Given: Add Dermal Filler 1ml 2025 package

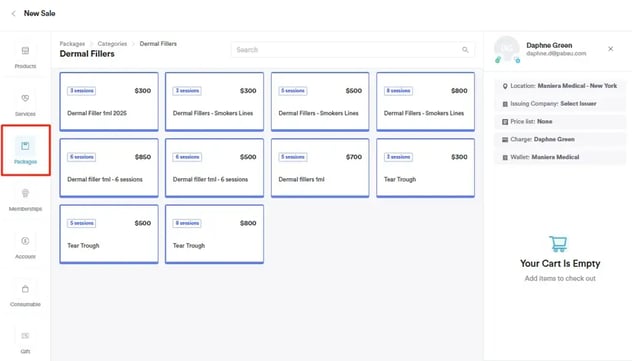Looking at the screenshot, I should point(109,102).
